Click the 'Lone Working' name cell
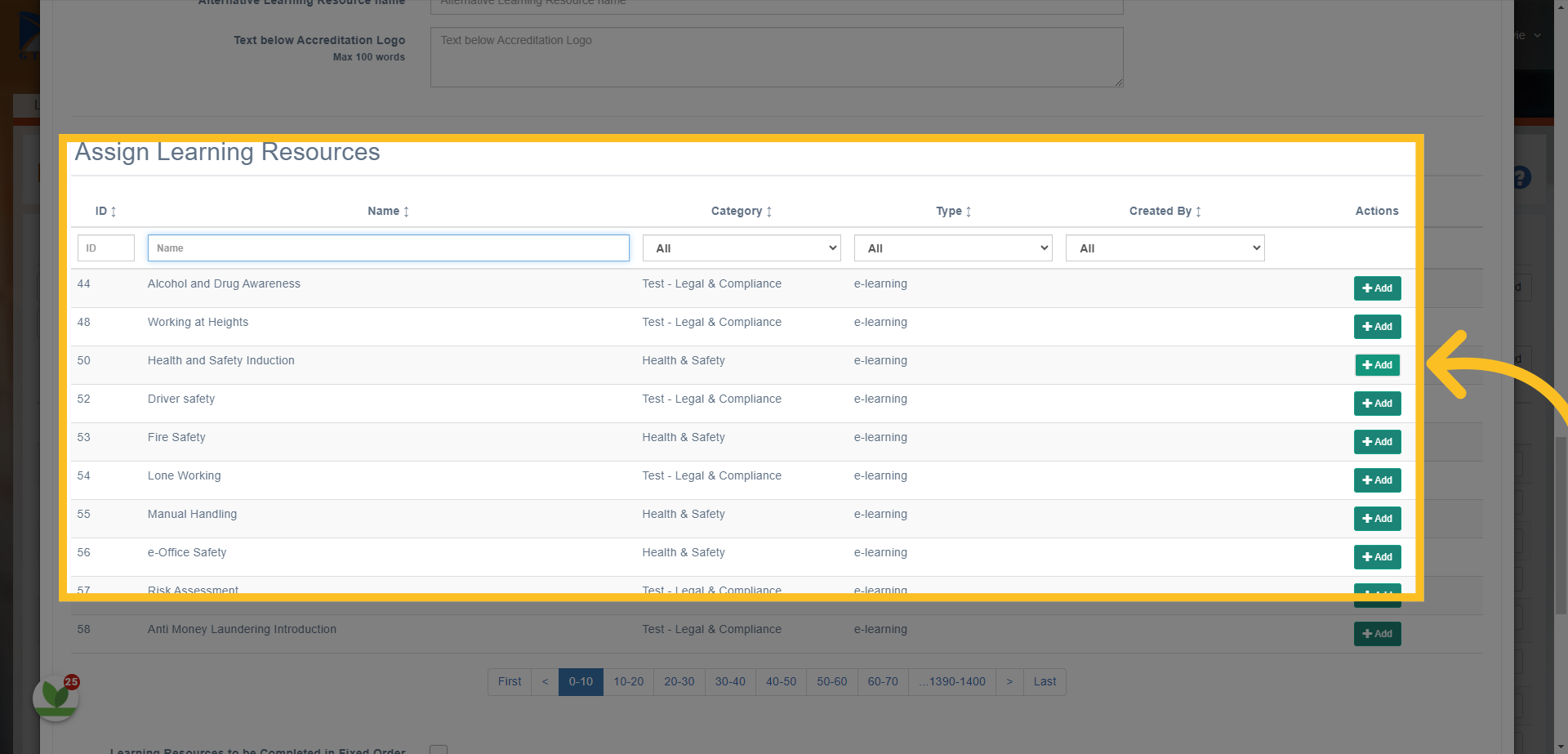Viewport: 1568px width, 754px height. (x=184, y=475)
